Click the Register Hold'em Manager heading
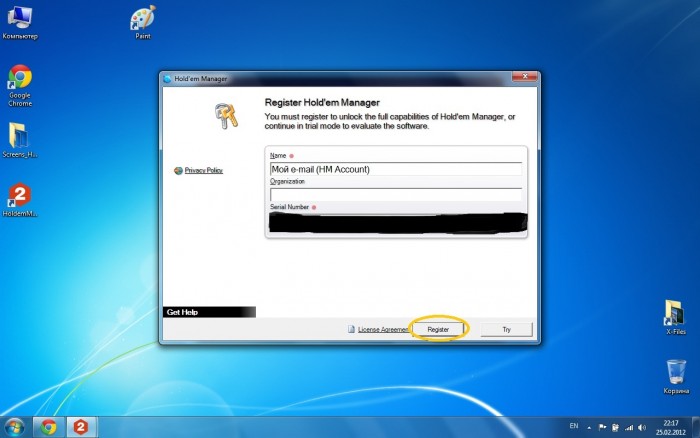Image resolution: width=700 pixels, height=438 pixels. [x=322, y=102]
